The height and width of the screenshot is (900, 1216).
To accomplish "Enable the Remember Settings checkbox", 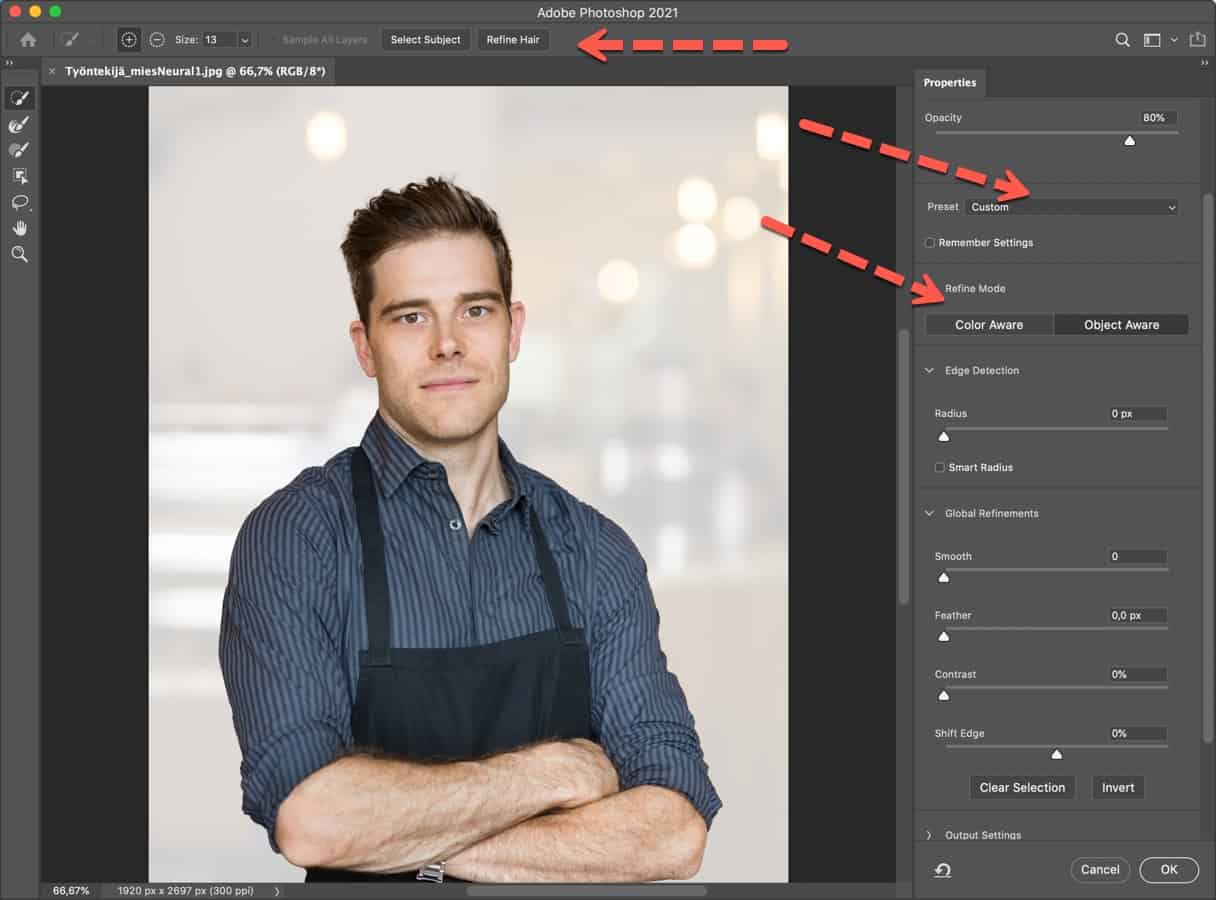I will click(x=930, y=243).
